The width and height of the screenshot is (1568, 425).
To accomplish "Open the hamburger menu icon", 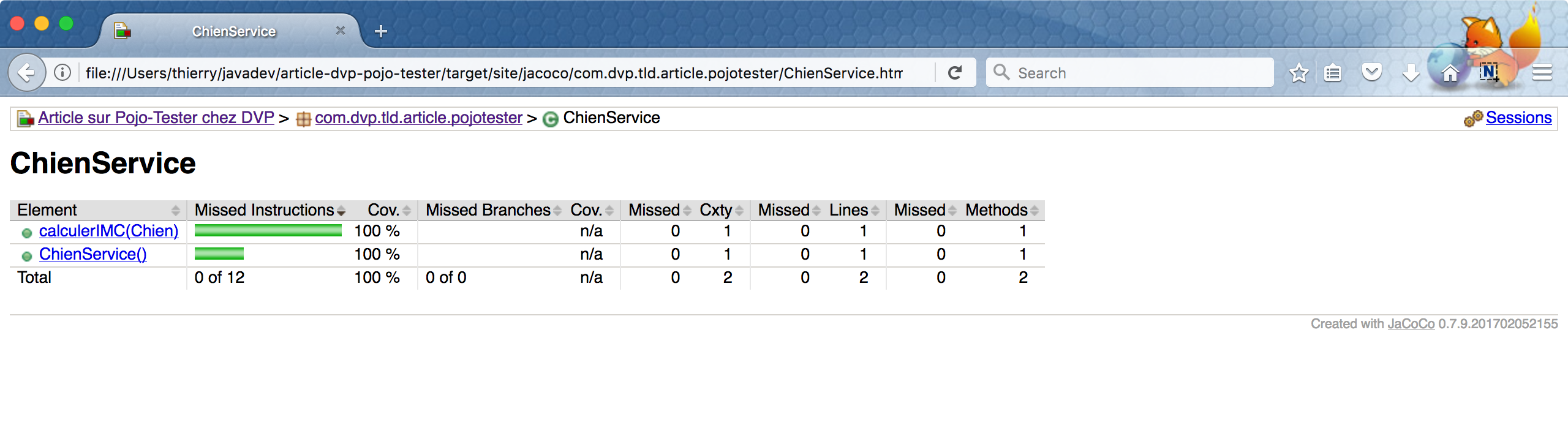I will tap(1542, 73).
